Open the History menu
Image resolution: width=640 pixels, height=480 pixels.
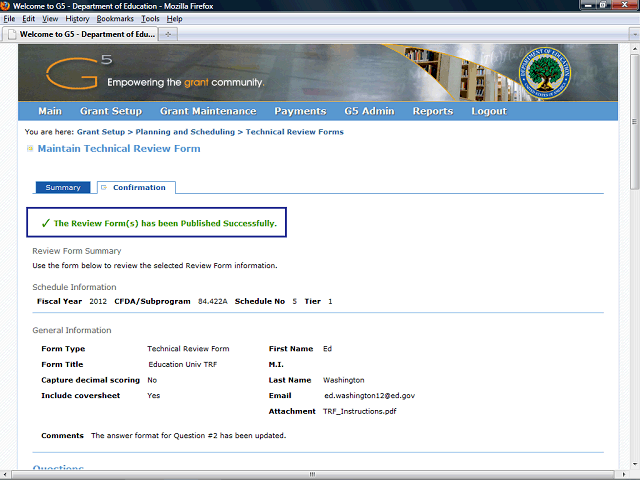[77, 19]
